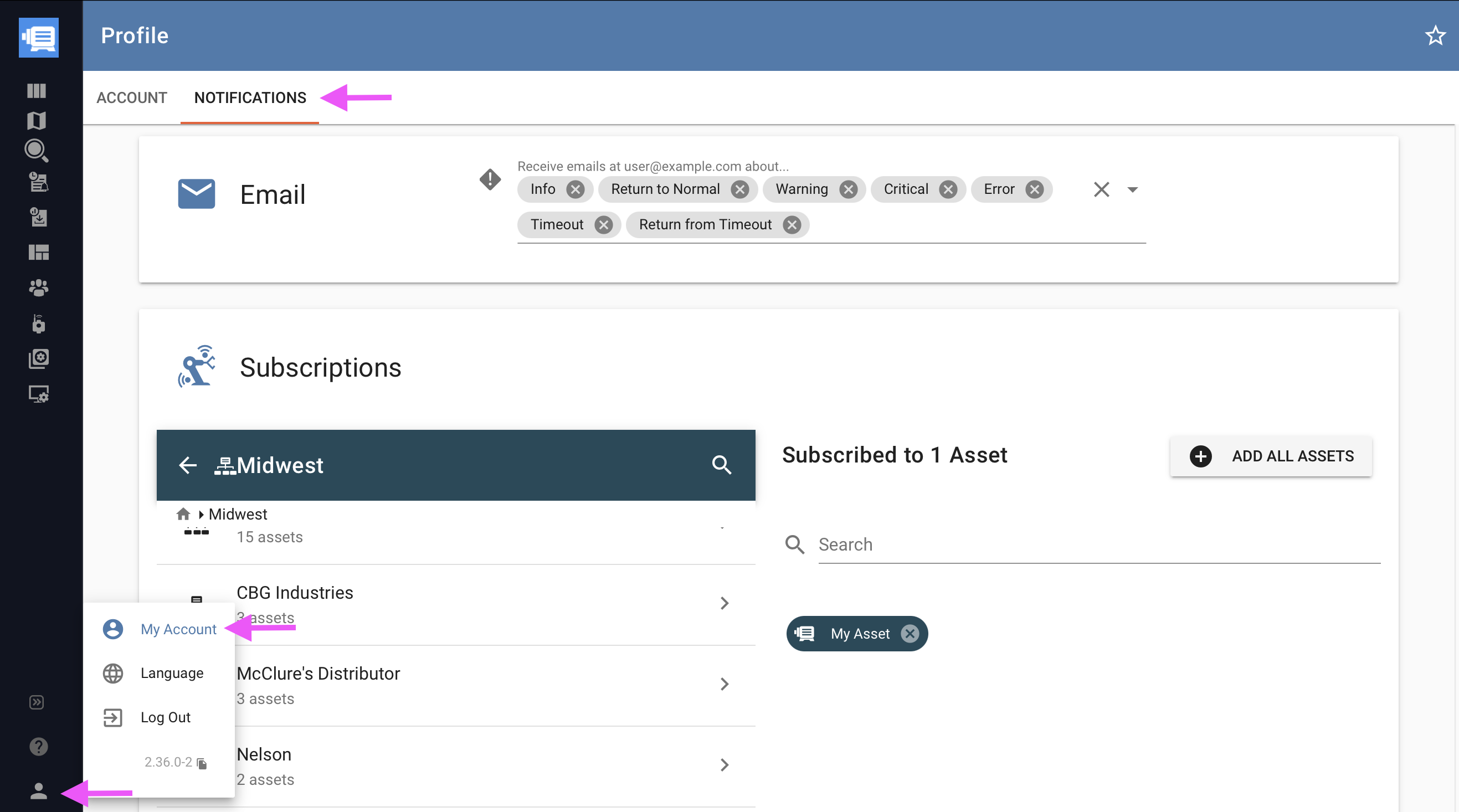Choose Log Out from the user menu

[159, 717]
